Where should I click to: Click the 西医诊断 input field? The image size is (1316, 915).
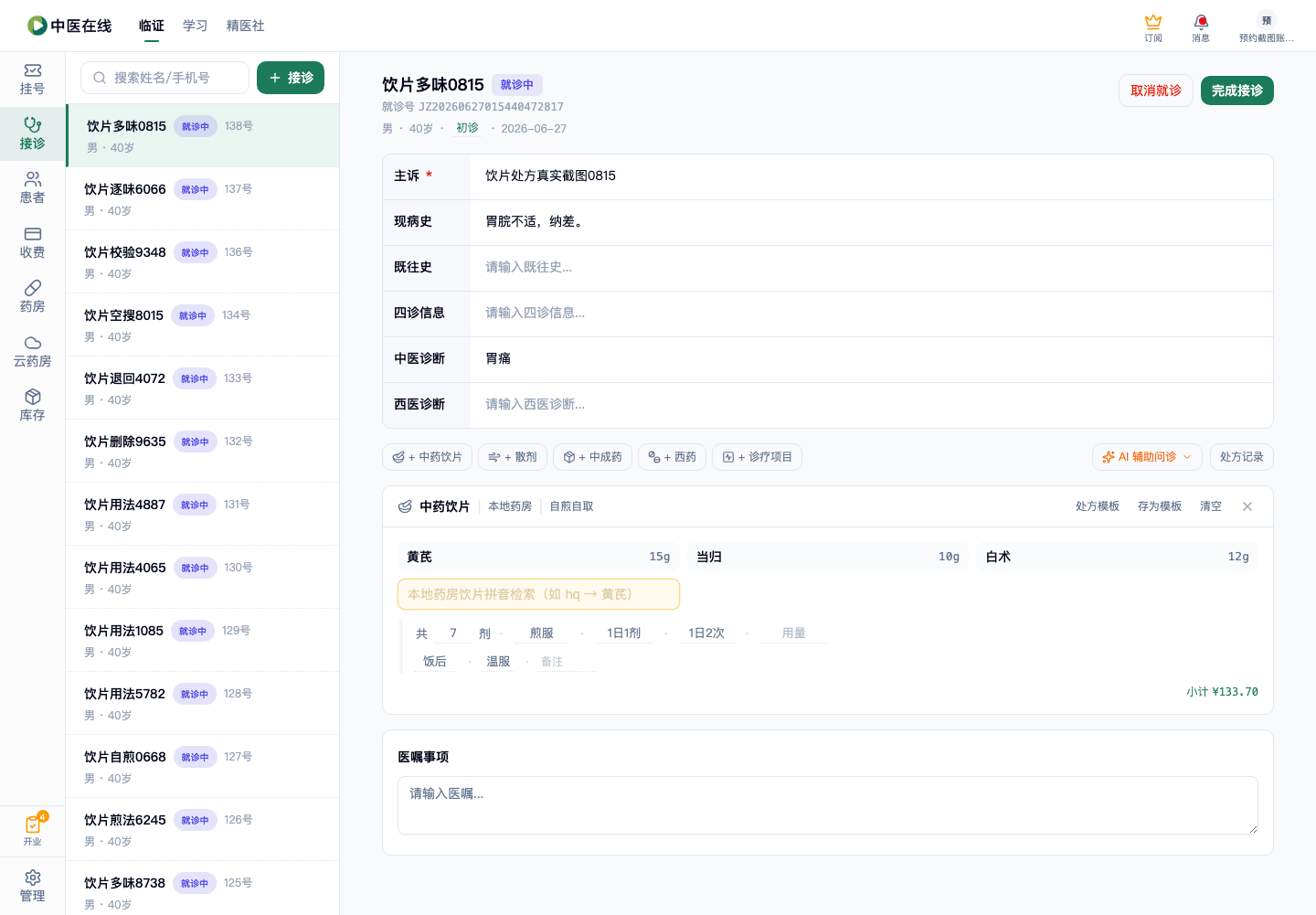(x=871, y=405)
